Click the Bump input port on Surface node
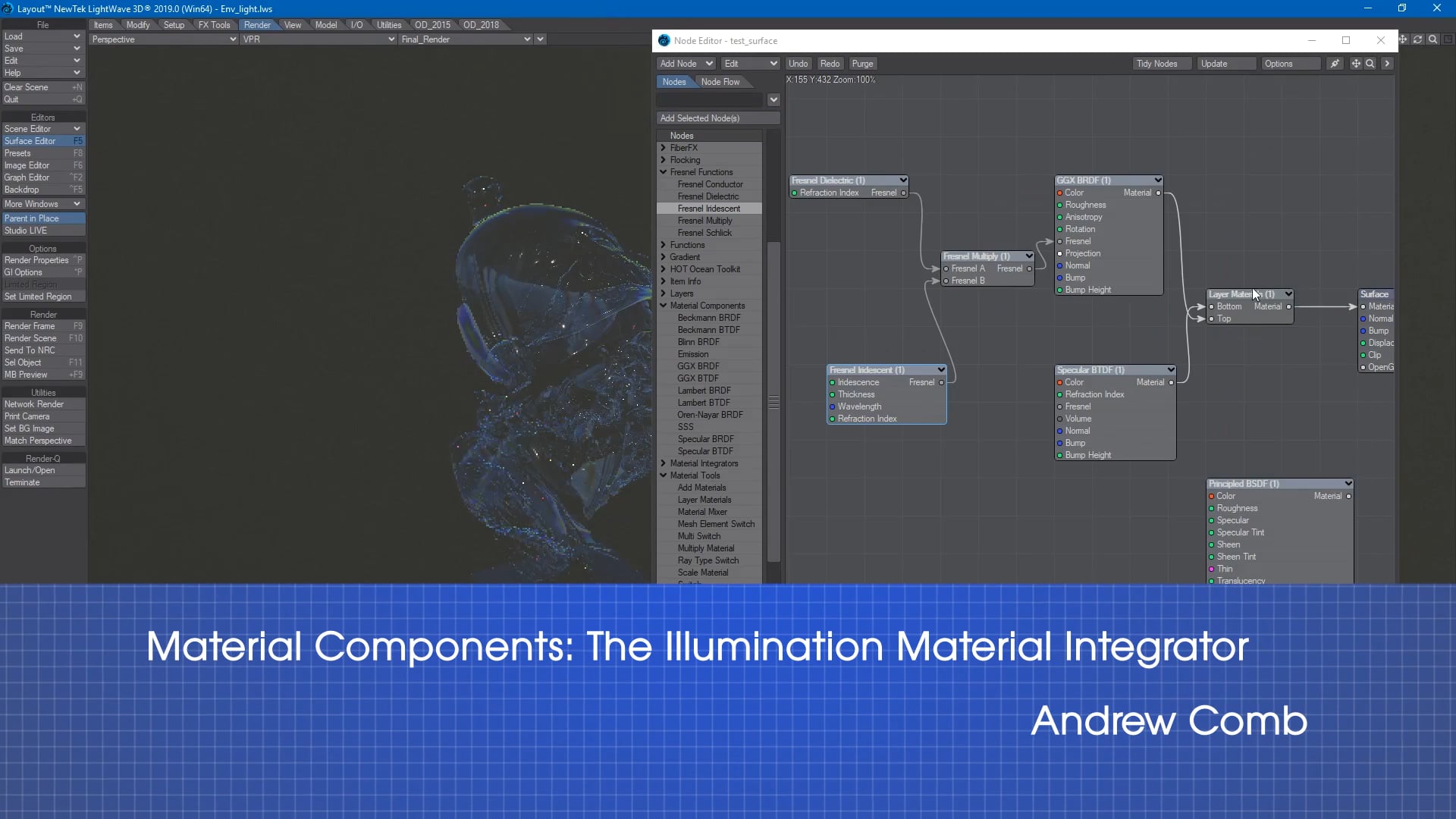The image size is (1456, 819). click(x=1363, y=331)
